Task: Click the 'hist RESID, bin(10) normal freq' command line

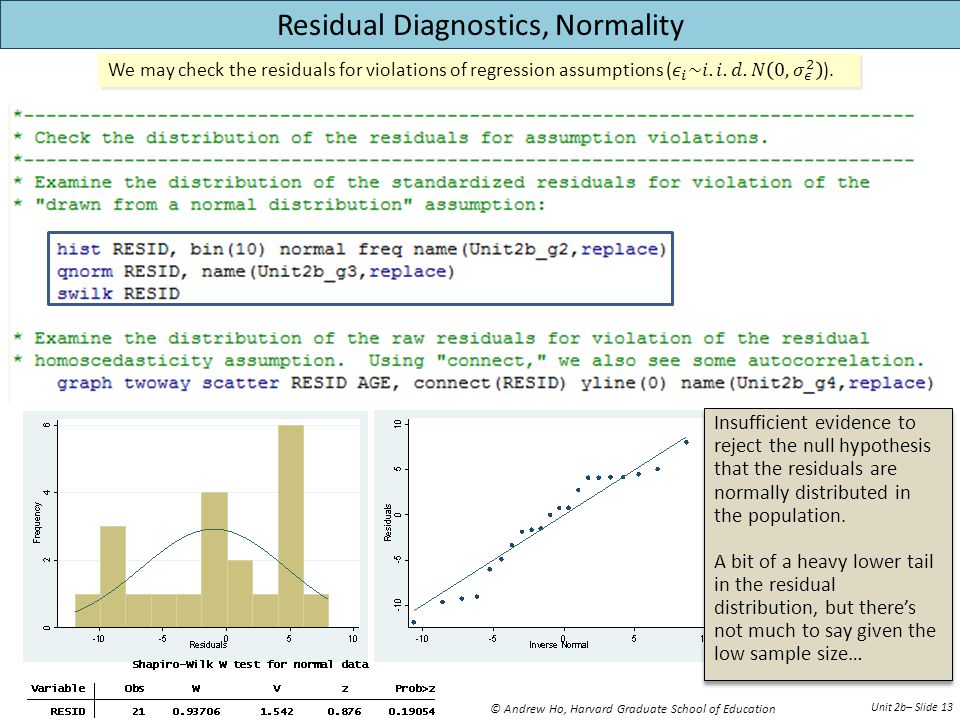Action: click(361, 249)
